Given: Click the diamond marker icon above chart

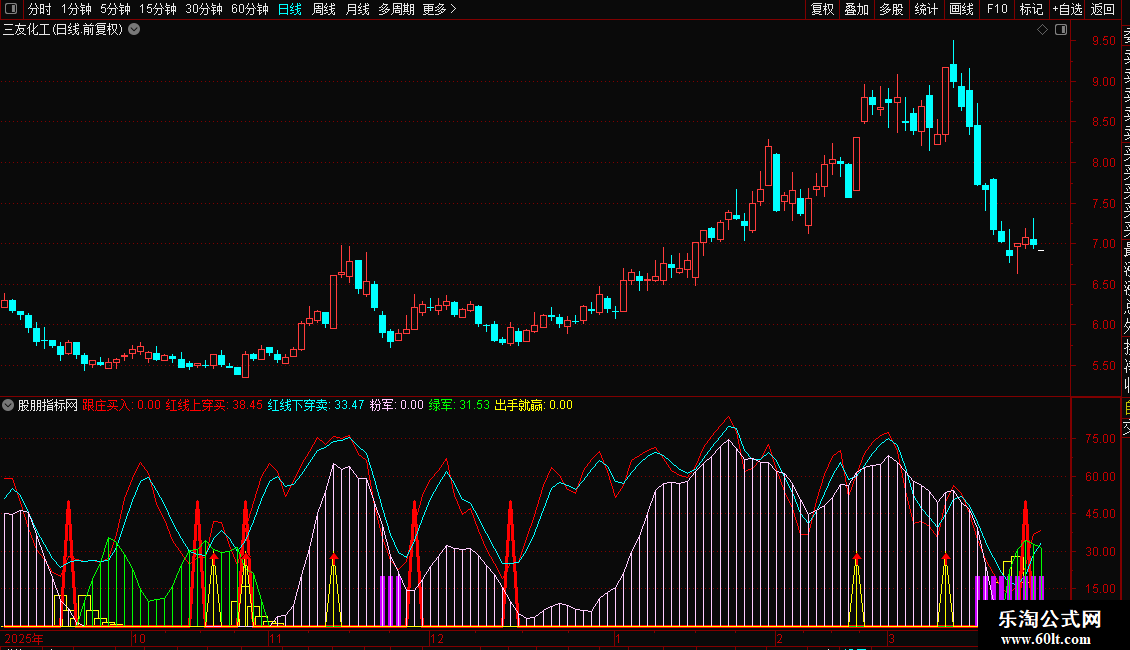Looking at the screenshot, I should [1042, 30].
